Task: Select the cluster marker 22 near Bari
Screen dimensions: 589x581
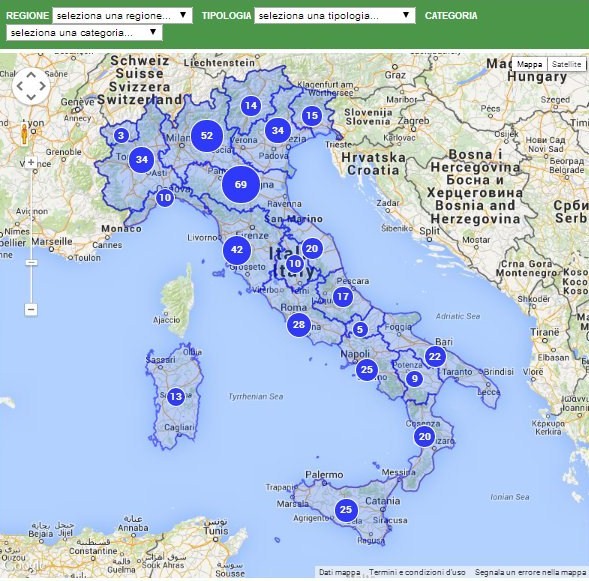Action: coord(435,356)
